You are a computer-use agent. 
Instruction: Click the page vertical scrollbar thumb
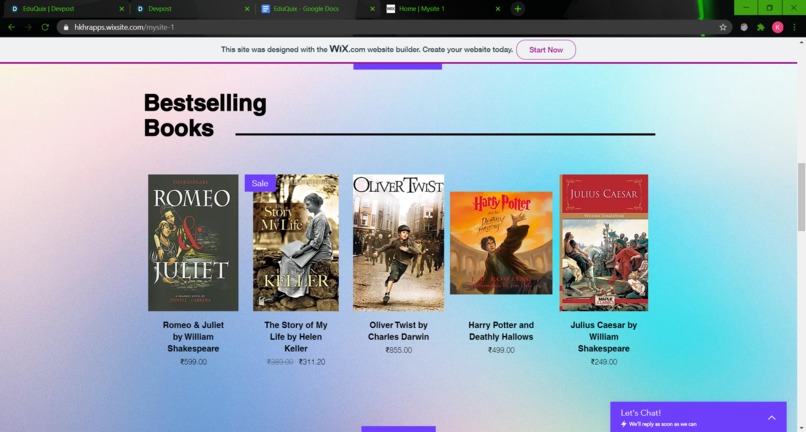coord(801,197)
